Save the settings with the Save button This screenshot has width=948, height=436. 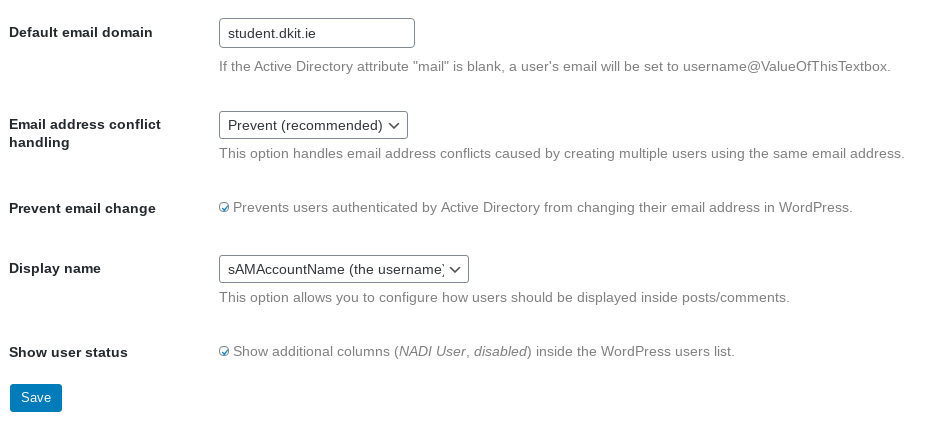[x=36, y=397]
